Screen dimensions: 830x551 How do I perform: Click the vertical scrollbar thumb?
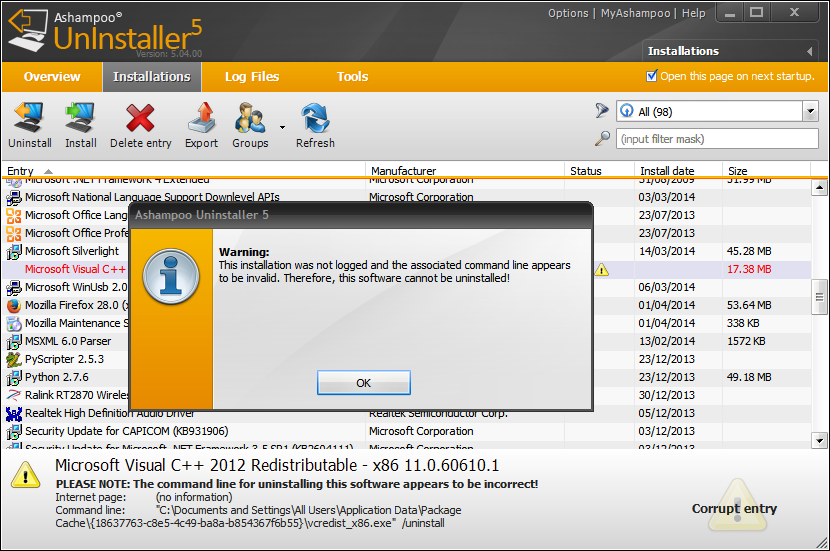(819, 297)
